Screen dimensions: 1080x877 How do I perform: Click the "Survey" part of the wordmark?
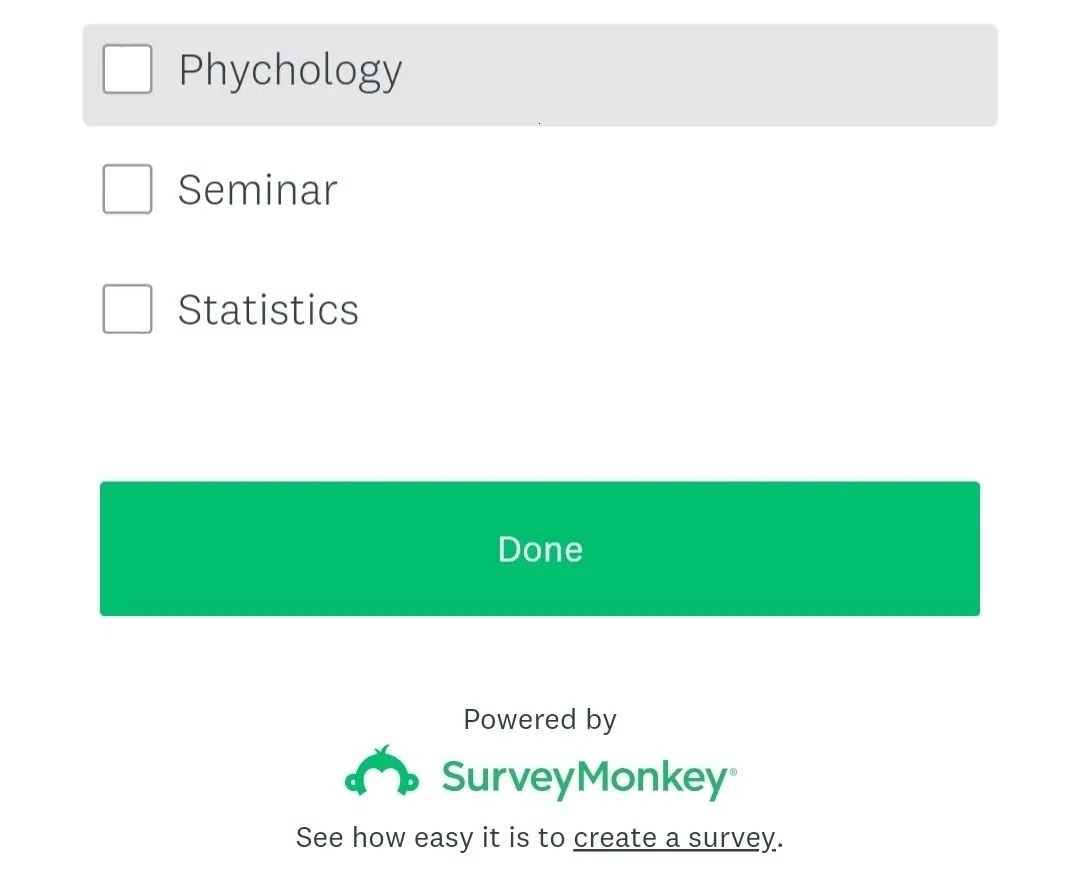(506, 778)
